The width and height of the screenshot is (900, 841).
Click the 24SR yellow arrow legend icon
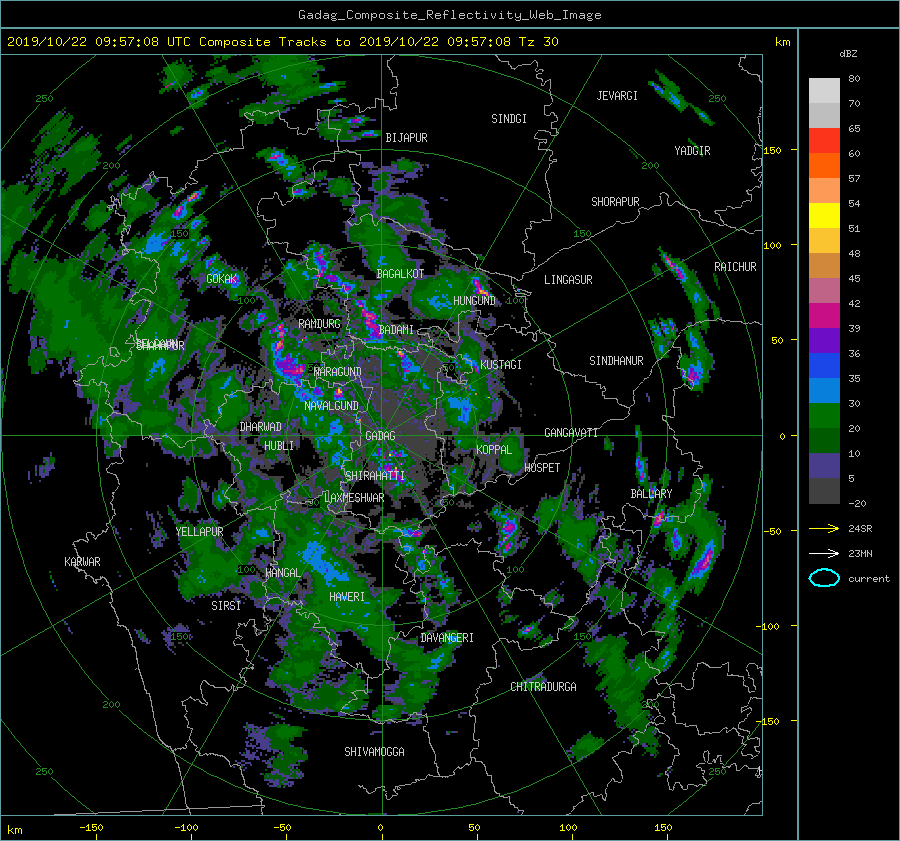824,528
